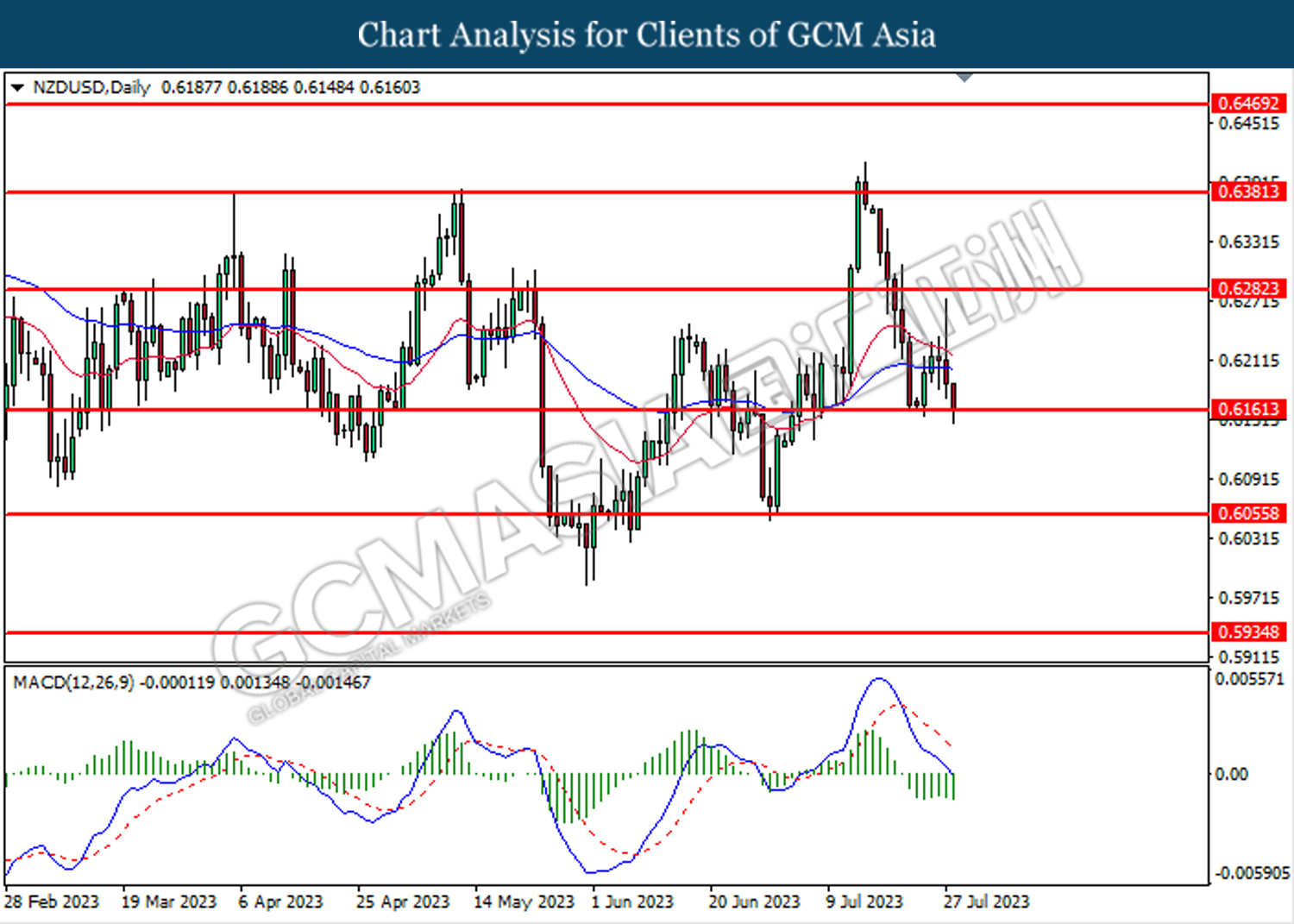Image resolution: width=1294 pixels, height=924 pixels.
Task: Click the 14 May 2023 date label
Action: pyautogui.click(x=524, y=902)
